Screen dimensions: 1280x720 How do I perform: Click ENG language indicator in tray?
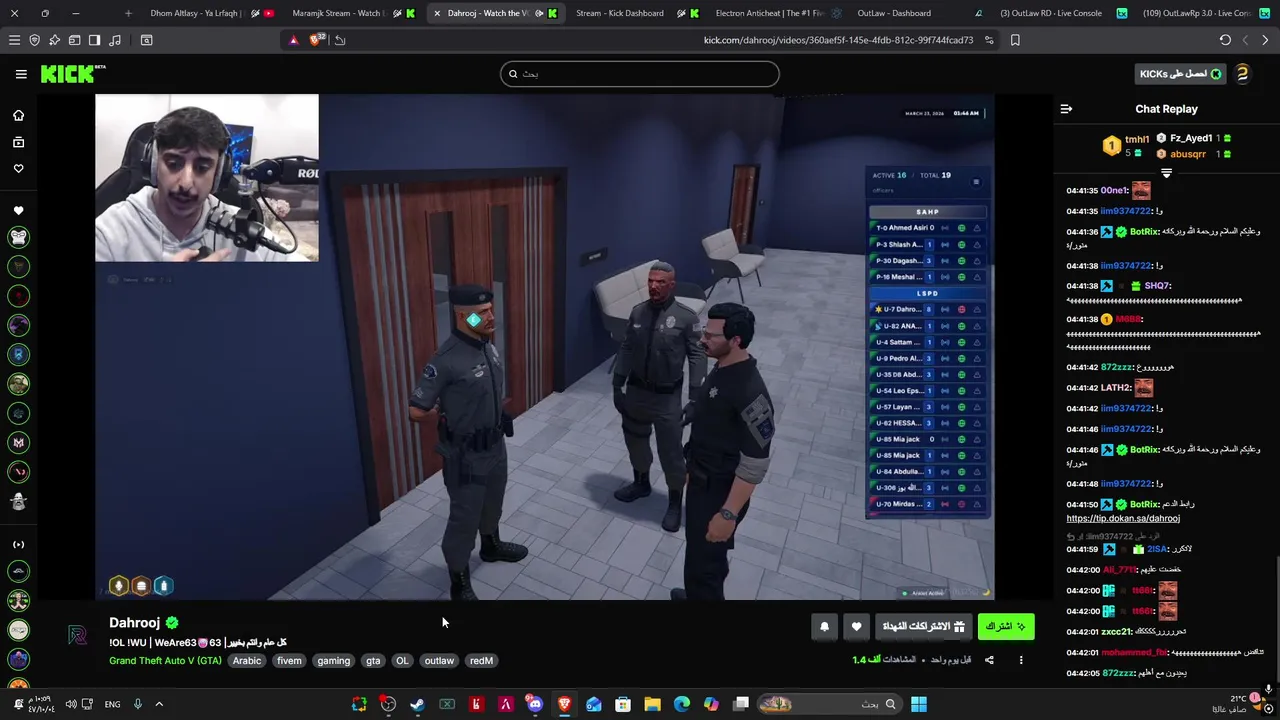112,704
